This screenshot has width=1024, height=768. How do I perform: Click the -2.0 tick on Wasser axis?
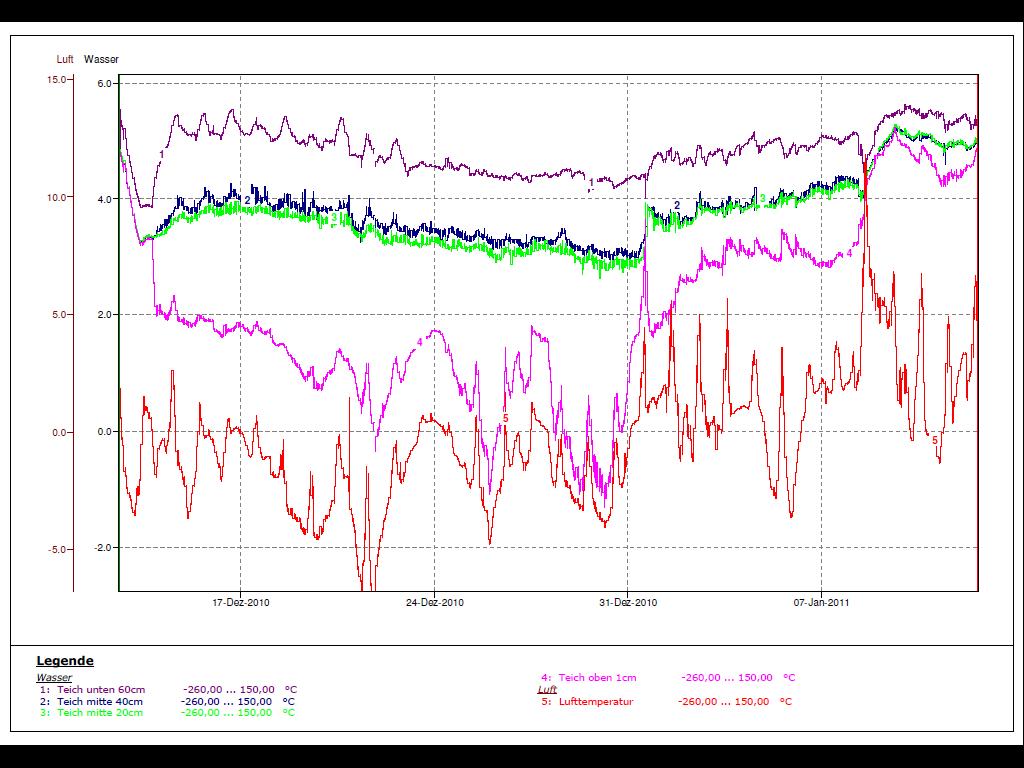(x=103, y=549)
